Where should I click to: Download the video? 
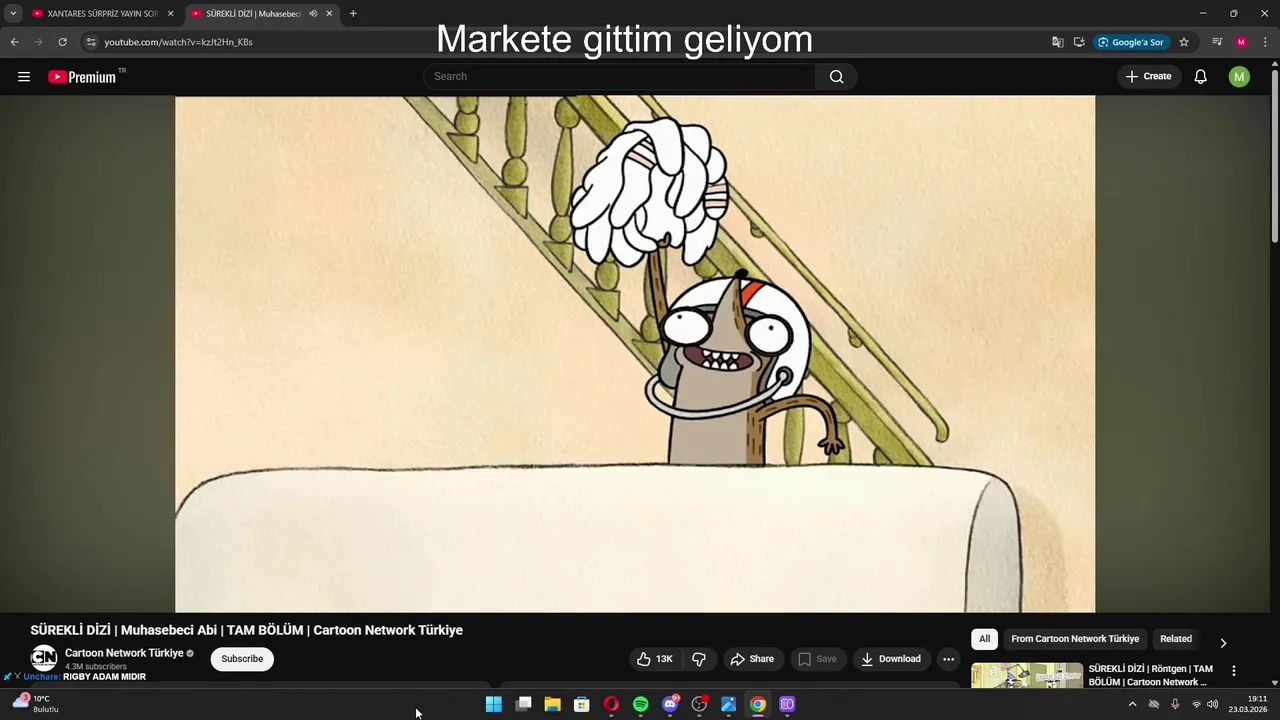point(891,659)
